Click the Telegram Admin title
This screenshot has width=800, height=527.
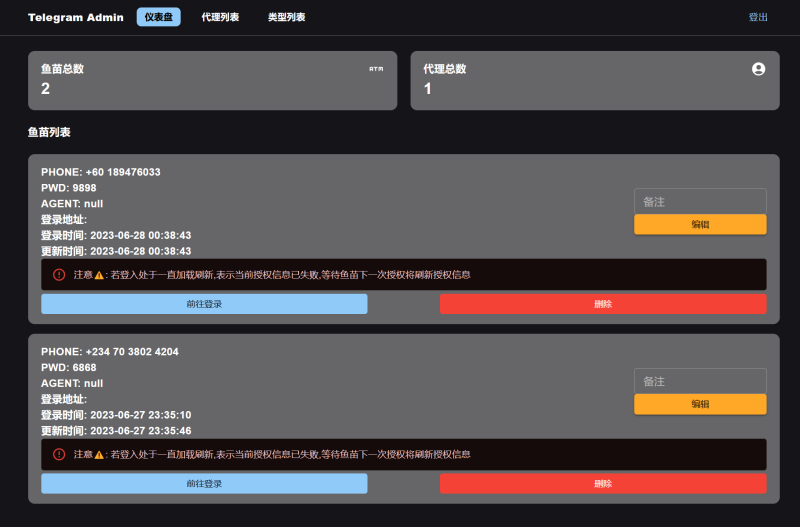tap(76, 17)
